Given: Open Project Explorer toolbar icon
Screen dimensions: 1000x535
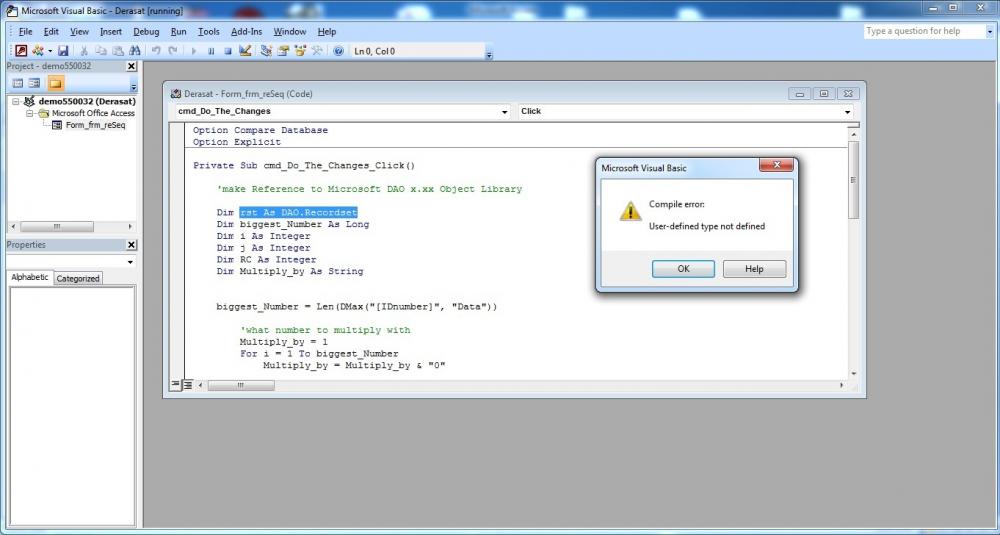Looking at the screenshot, I should pos(267,51).
